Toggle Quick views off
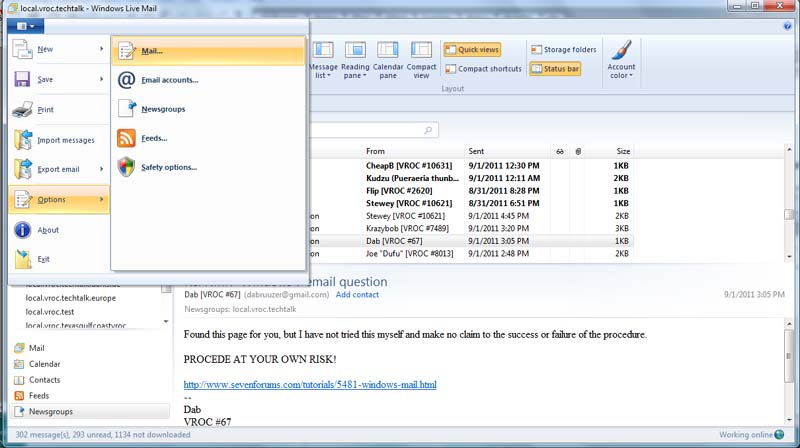Screen dimensions: 800x448 pos(472,49)
